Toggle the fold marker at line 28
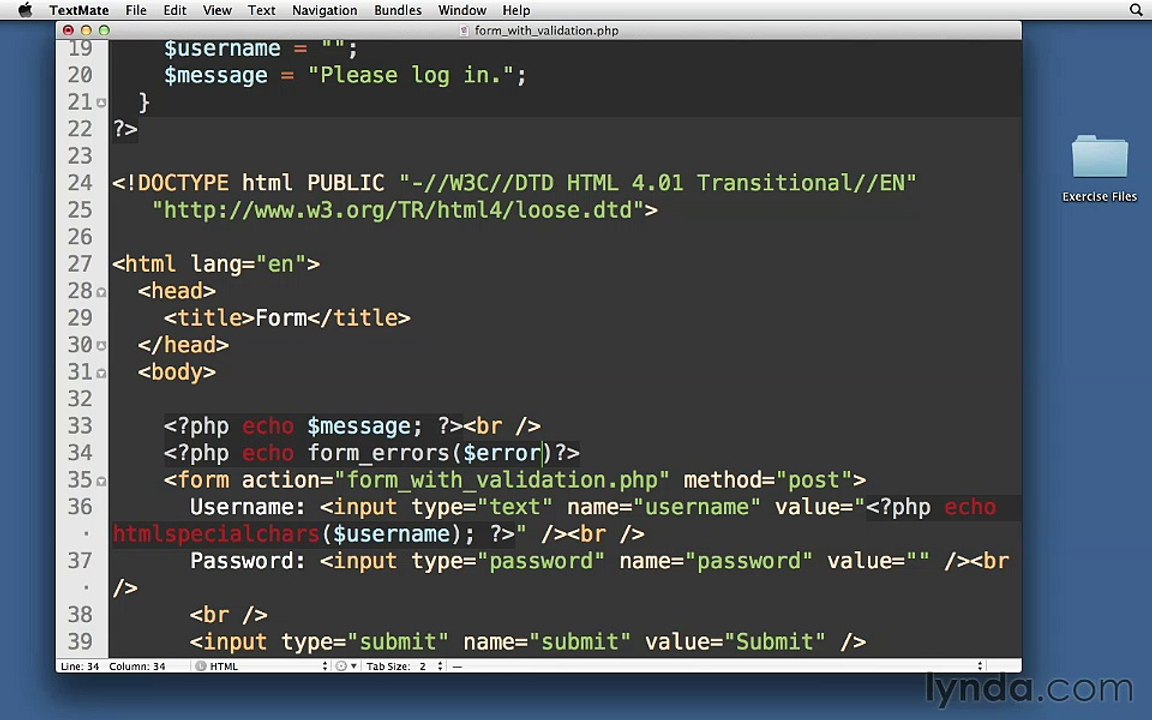Viewport: 1152px width, 720px height. (x=101, y=292)
